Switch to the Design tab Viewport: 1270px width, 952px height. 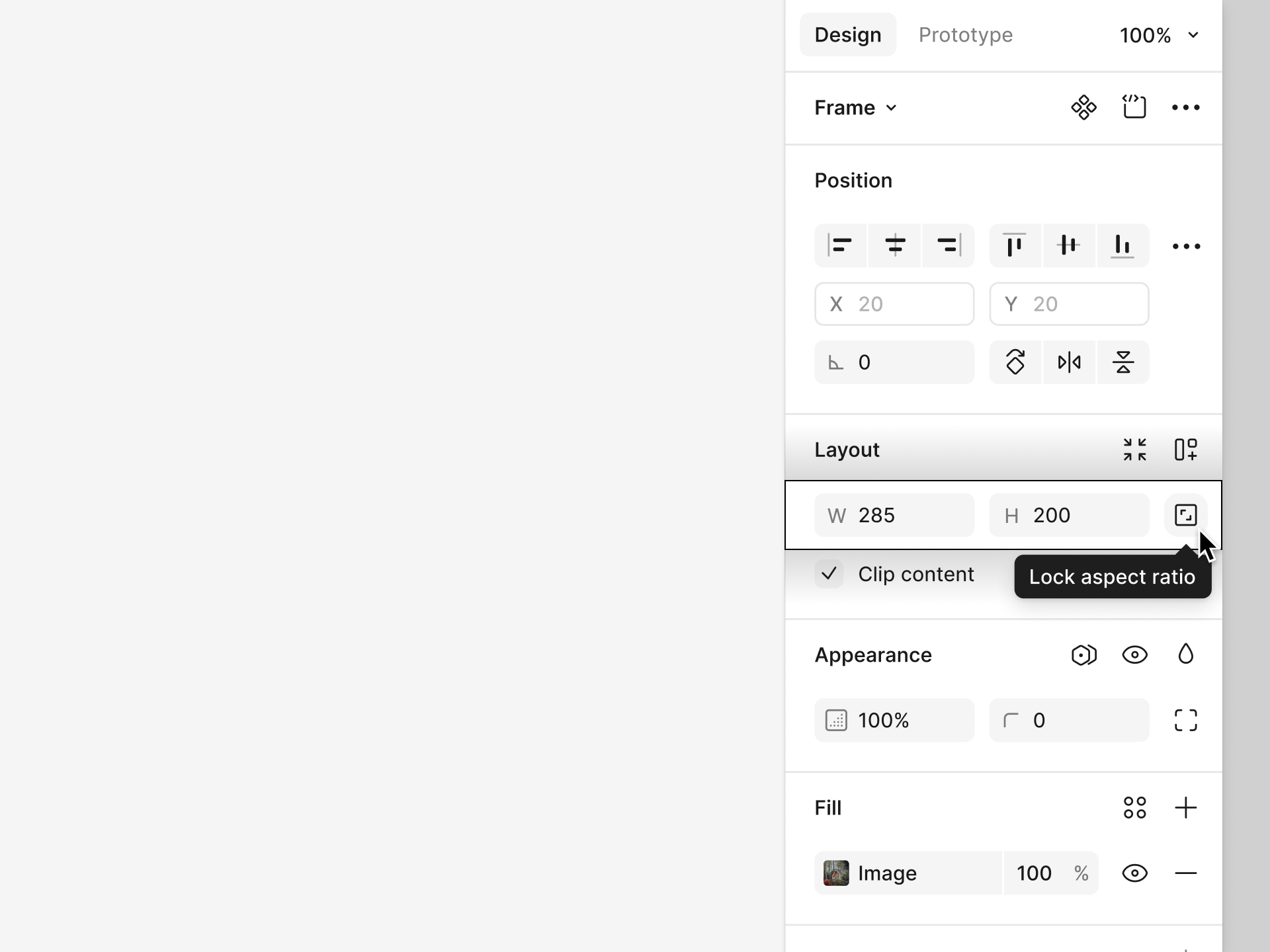pos(848,34)
